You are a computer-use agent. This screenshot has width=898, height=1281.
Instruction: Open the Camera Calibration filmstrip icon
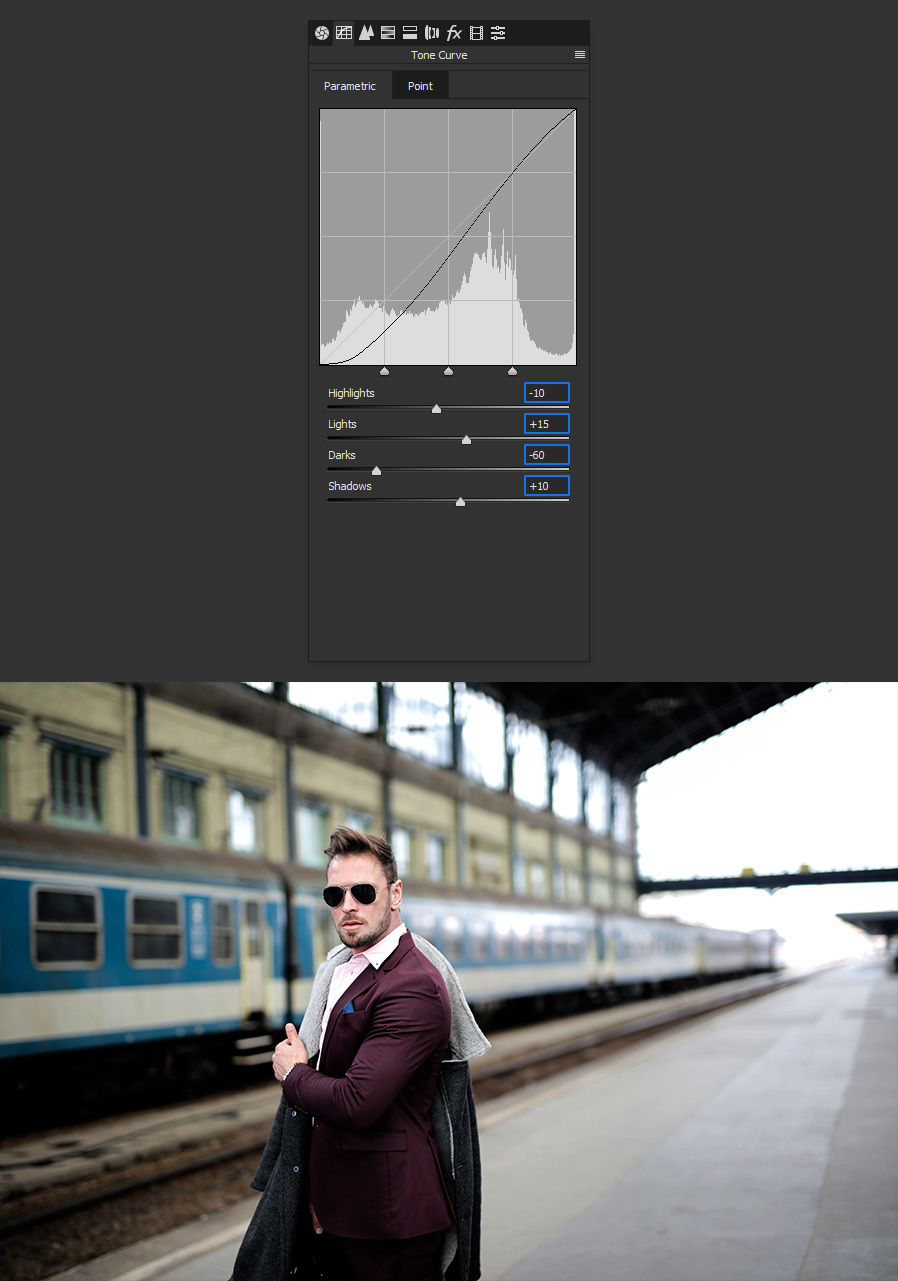pos(476,33)
